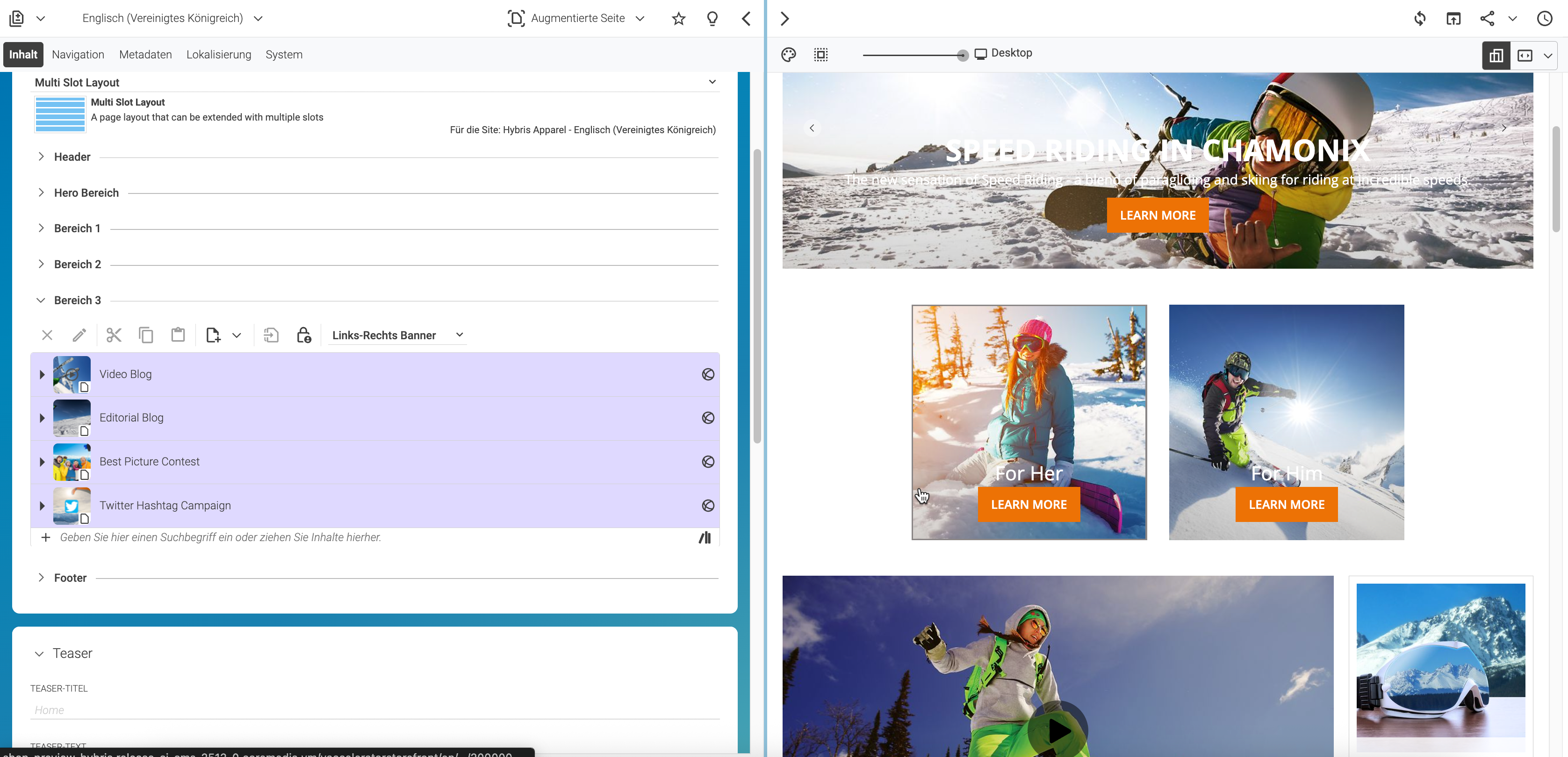The height and width of the screenshot is (757, 1568).
Task: Click the globe status icon for Best Picture Contest
Action: click(x=708, y=461)
